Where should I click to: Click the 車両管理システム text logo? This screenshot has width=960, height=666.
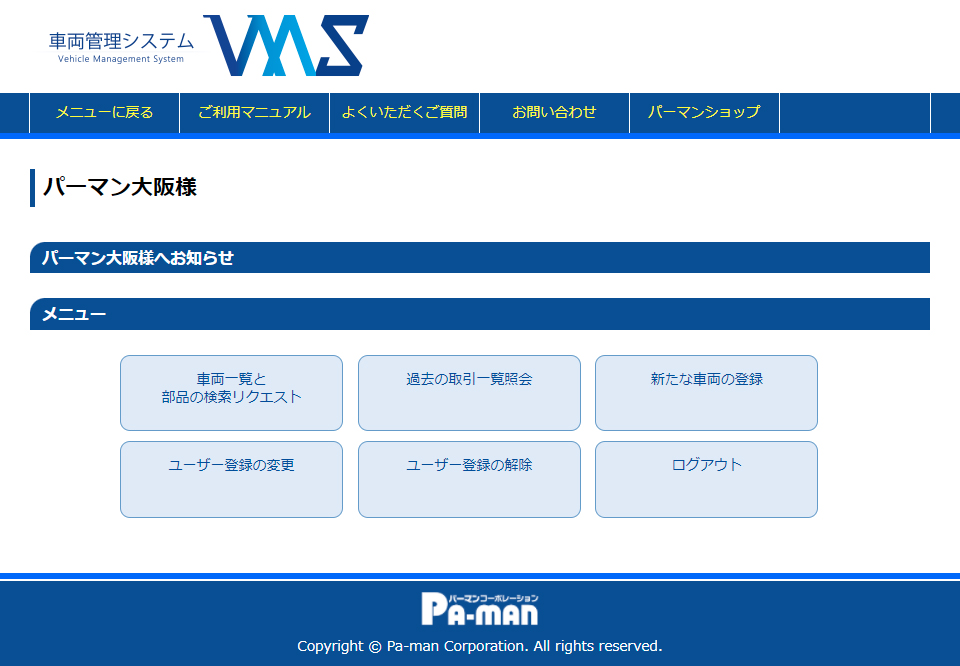(x=117, y=42)
